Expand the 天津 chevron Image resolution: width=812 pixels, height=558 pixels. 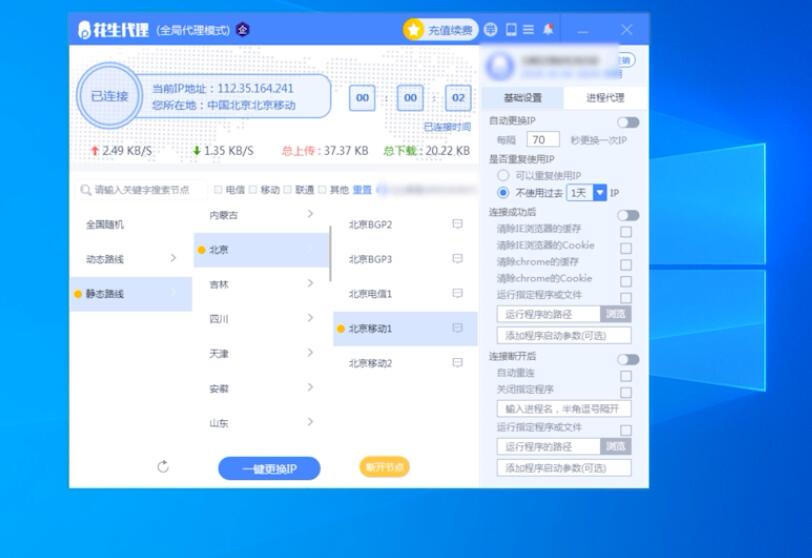pyautogui.click(x=310, y=353)
